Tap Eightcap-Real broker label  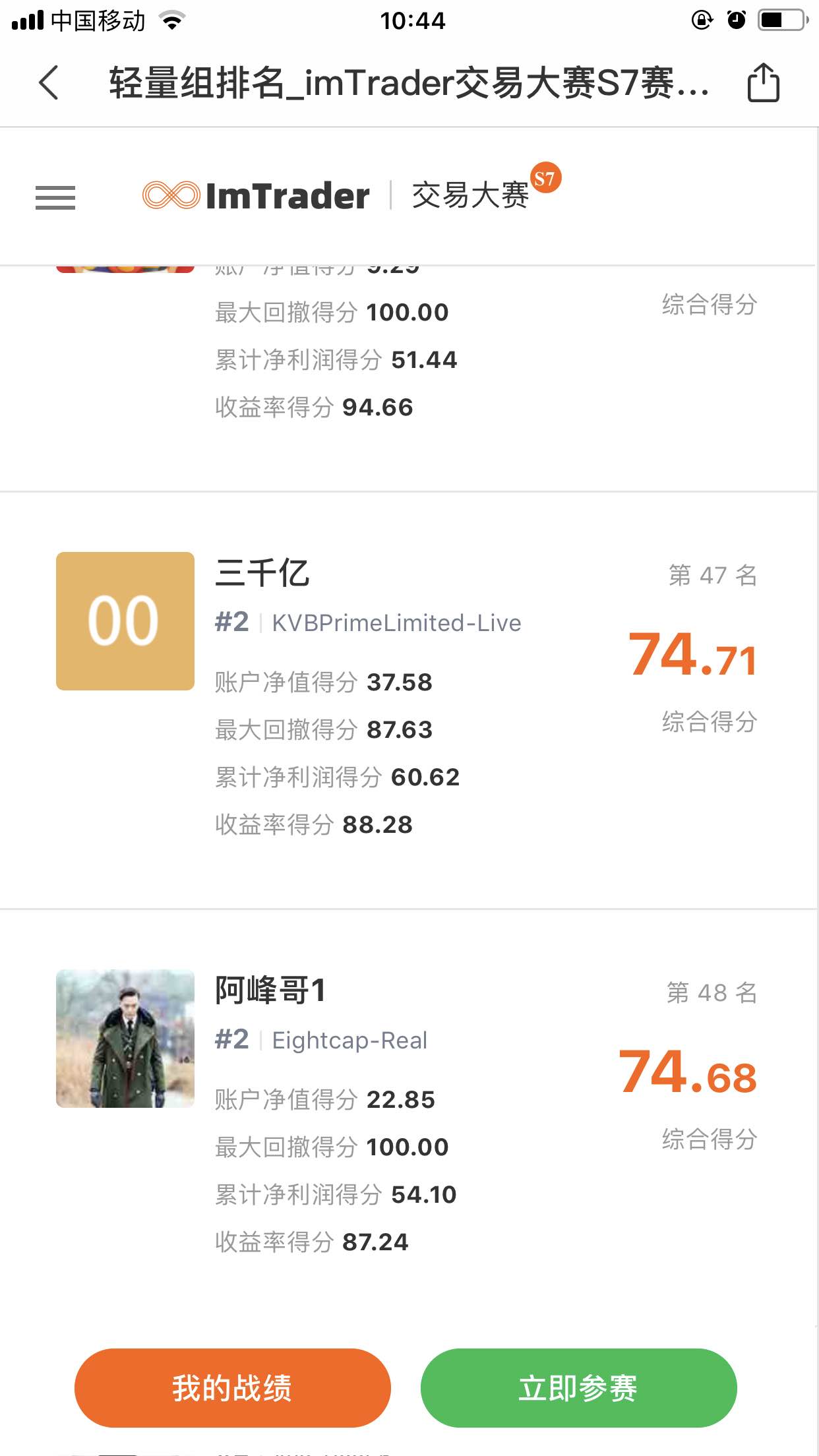(349, 1040)
